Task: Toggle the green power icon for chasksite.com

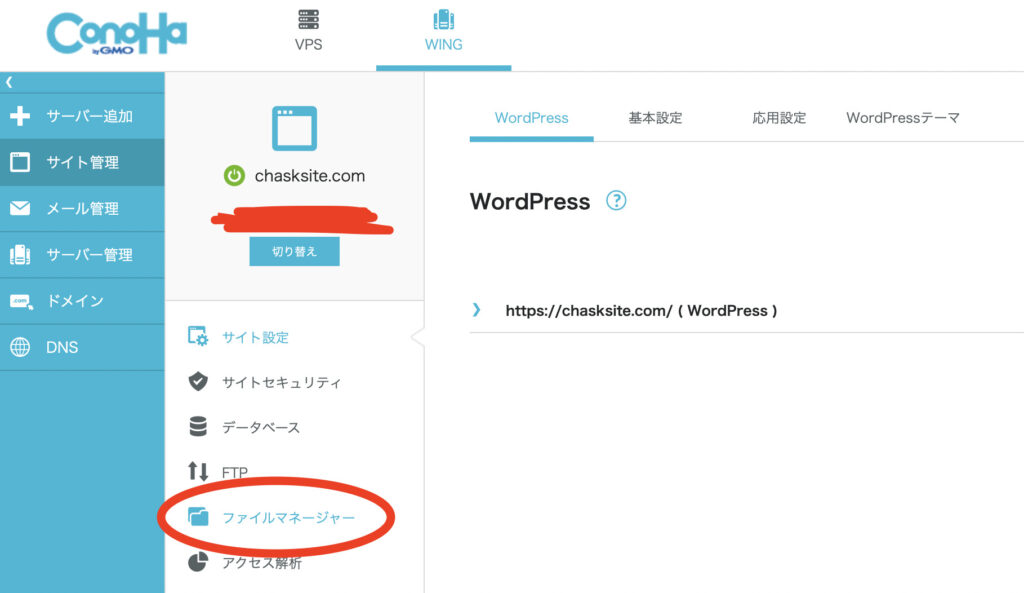Action: pos(234,175)
